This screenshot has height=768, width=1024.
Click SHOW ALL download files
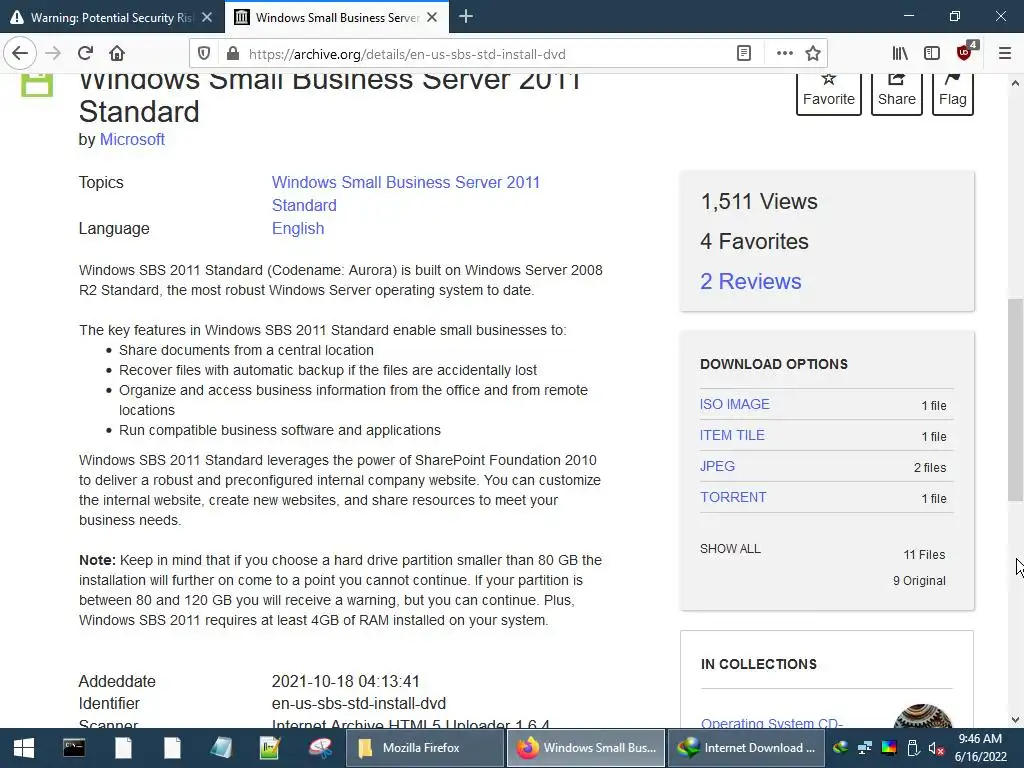pos(730,549)
